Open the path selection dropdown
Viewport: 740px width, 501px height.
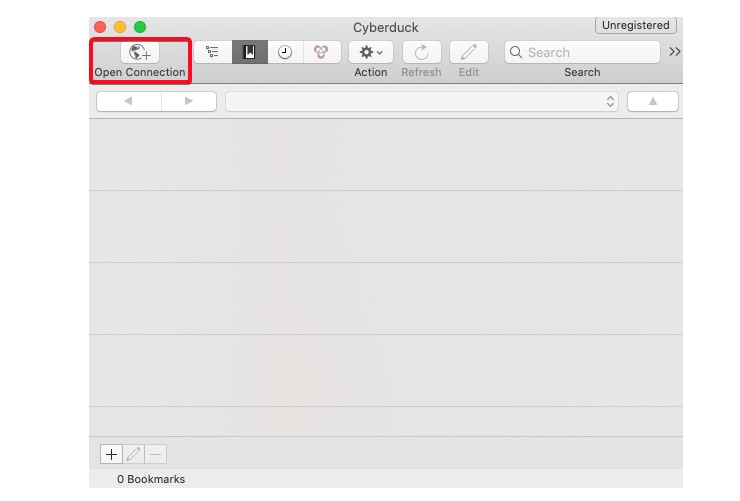pos(421,101)
